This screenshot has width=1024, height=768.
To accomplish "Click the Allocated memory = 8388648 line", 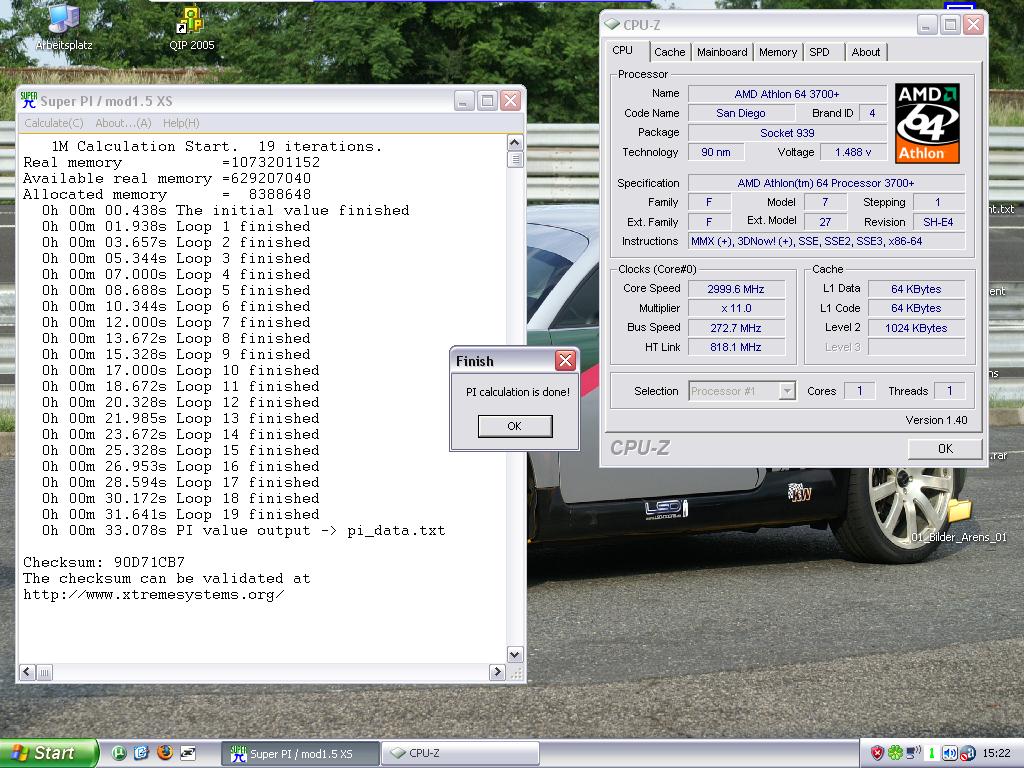I will [x=167, y=194].
